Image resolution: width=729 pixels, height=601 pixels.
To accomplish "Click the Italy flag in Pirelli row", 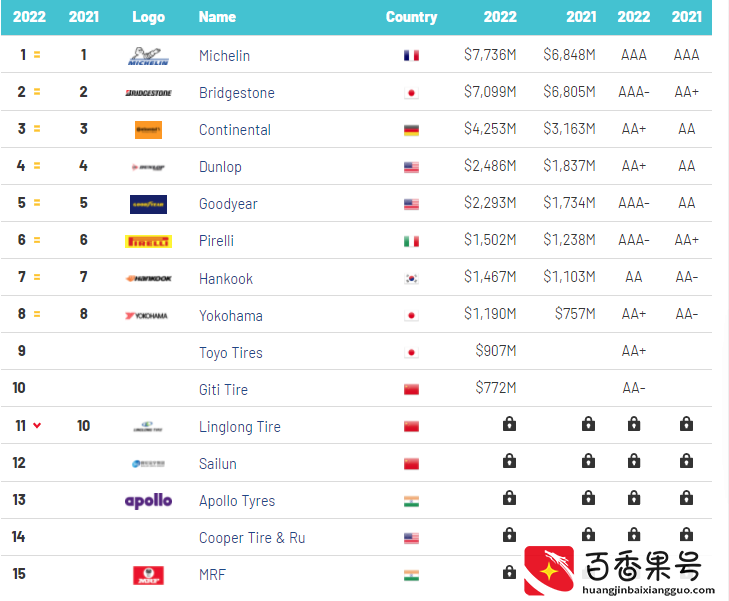I will point(411,241).
